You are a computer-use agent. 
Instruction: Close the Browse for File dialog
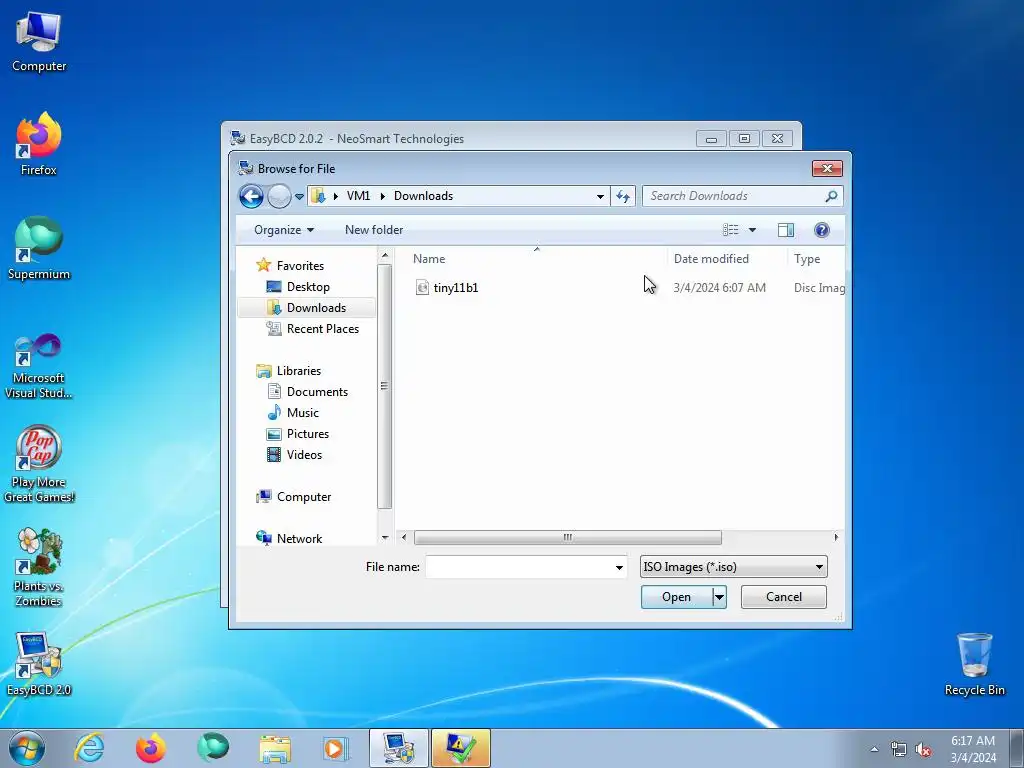pos(827,168)
